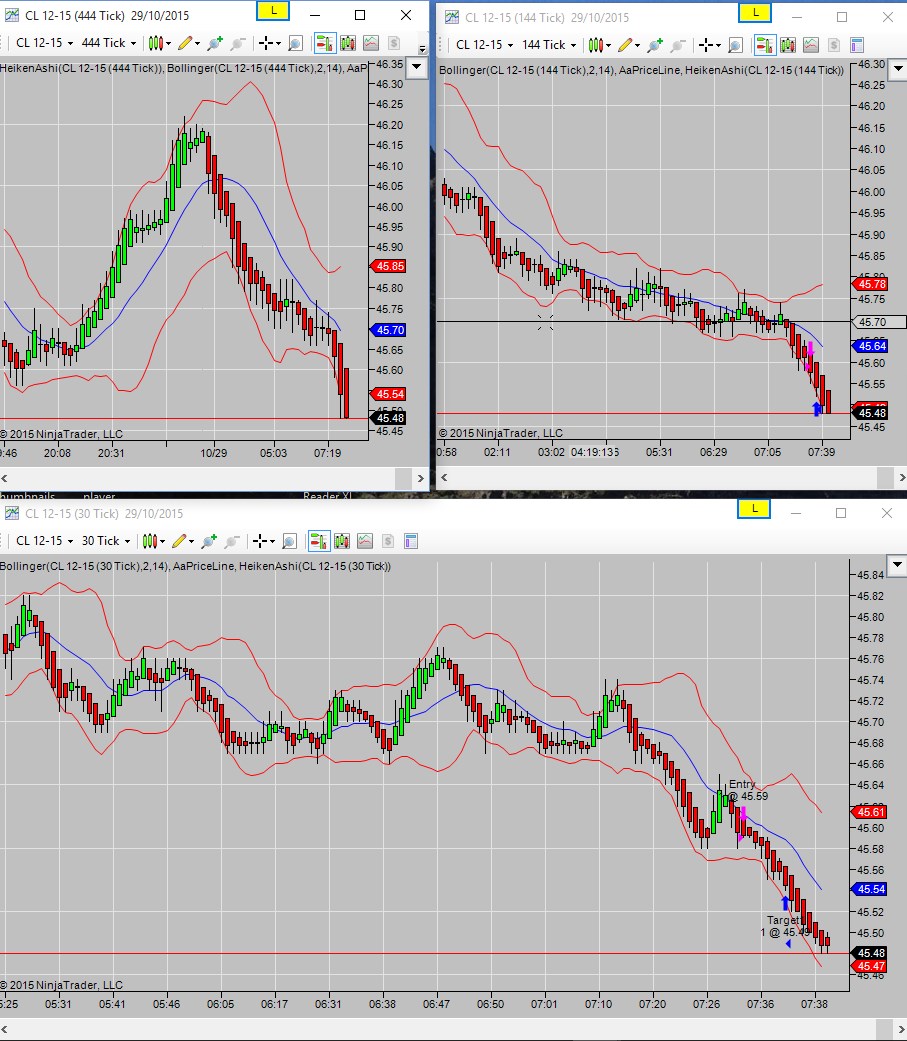
Task: Select crosshair cursor tool in 444 Tick window
Action: pos(269,43)
